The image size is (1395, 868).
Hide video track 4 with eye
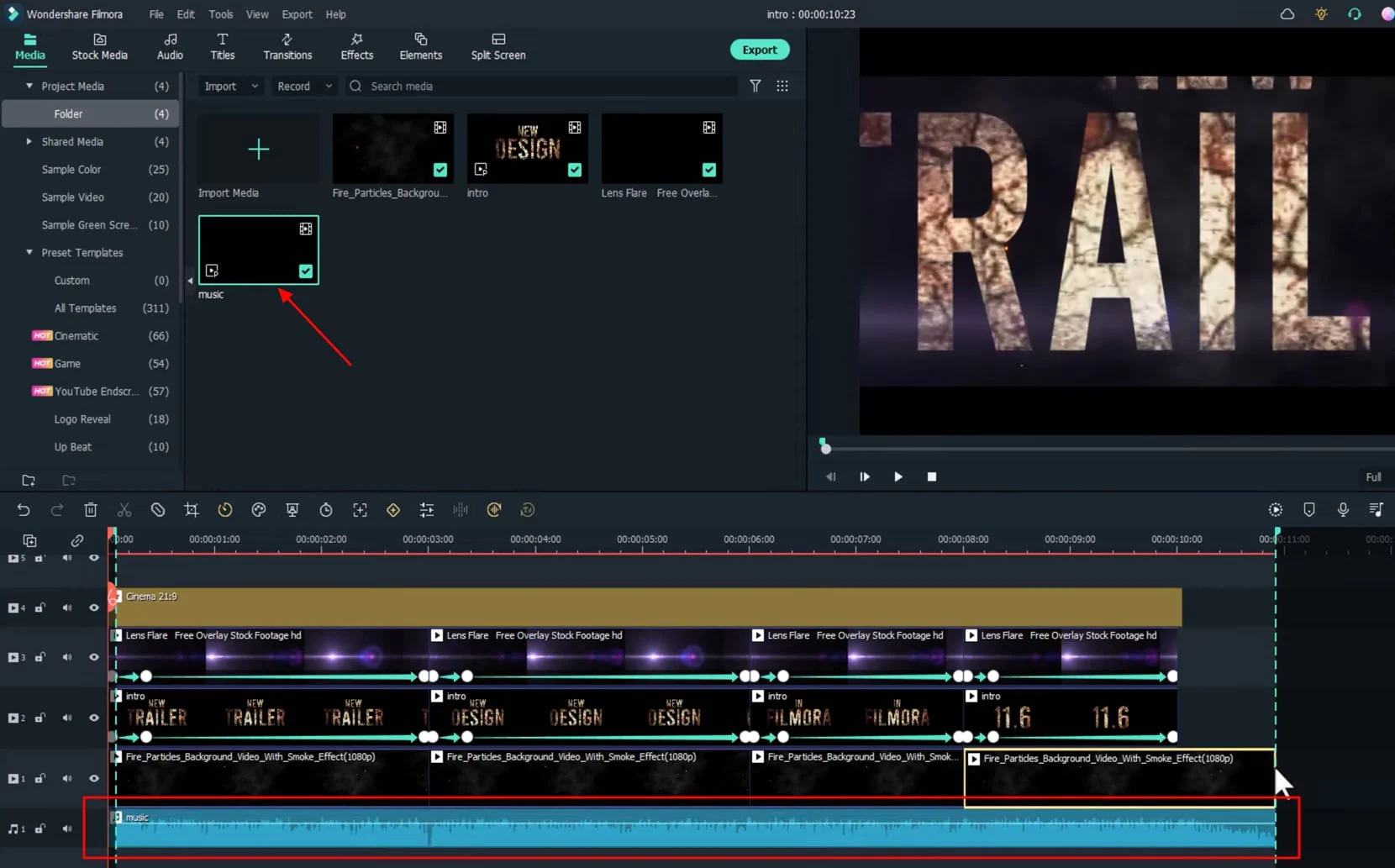coord(94,608)
